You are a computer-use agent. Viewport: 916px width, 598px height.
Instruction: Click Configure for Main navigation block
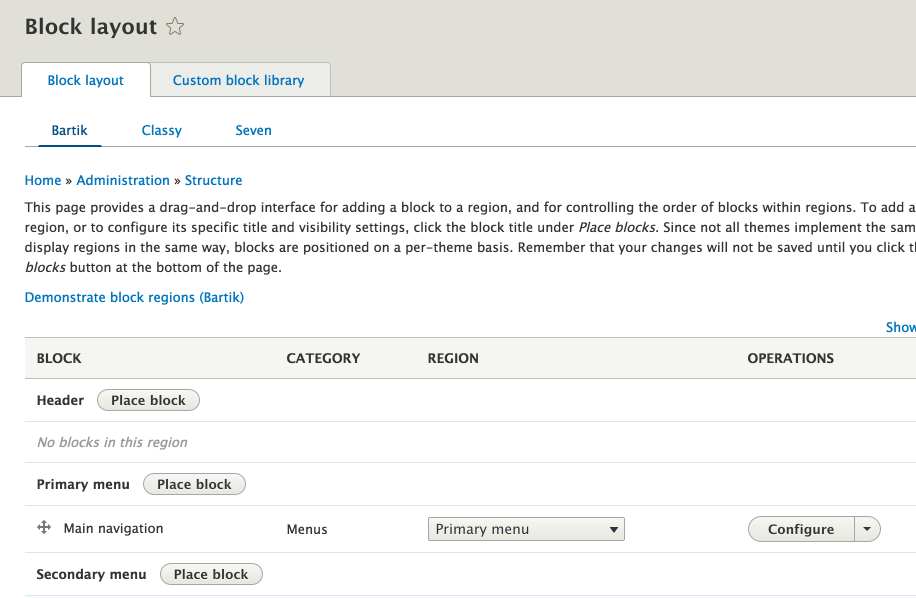pyautogui.click(x=800, y=528)
